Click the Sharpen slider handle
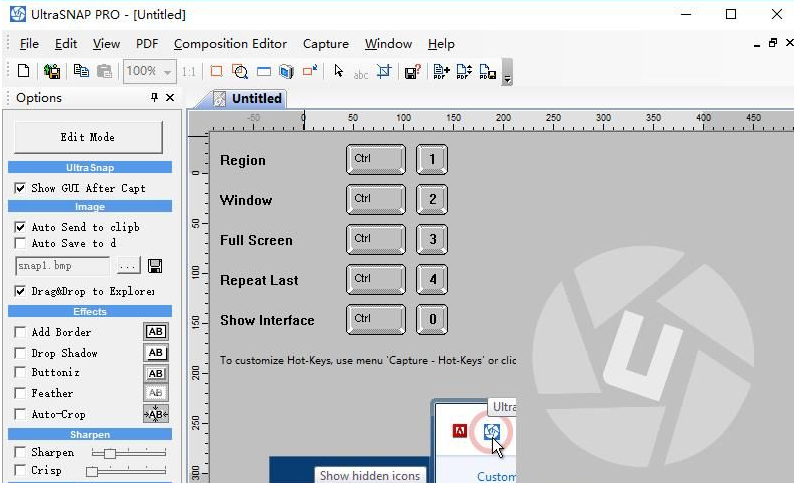The height and width of the screenshot is (483, 794). coord(110,453)
